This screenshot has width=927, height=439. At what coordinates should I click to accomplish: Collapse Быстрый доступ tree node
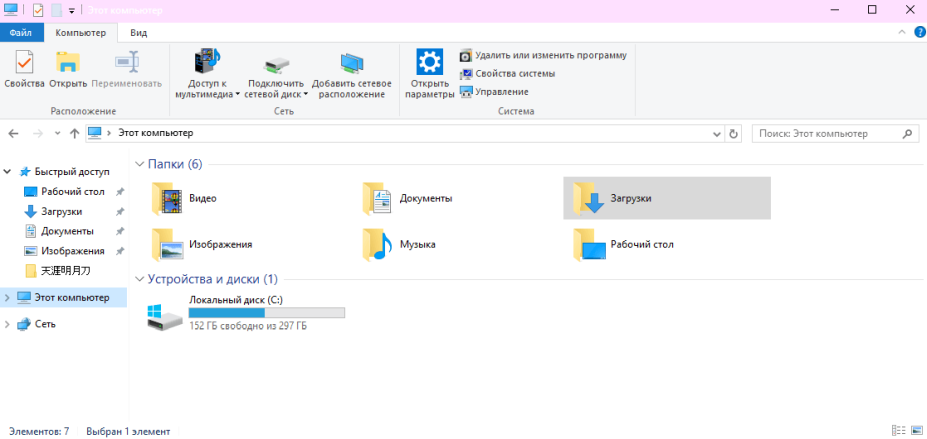point(8,172)
